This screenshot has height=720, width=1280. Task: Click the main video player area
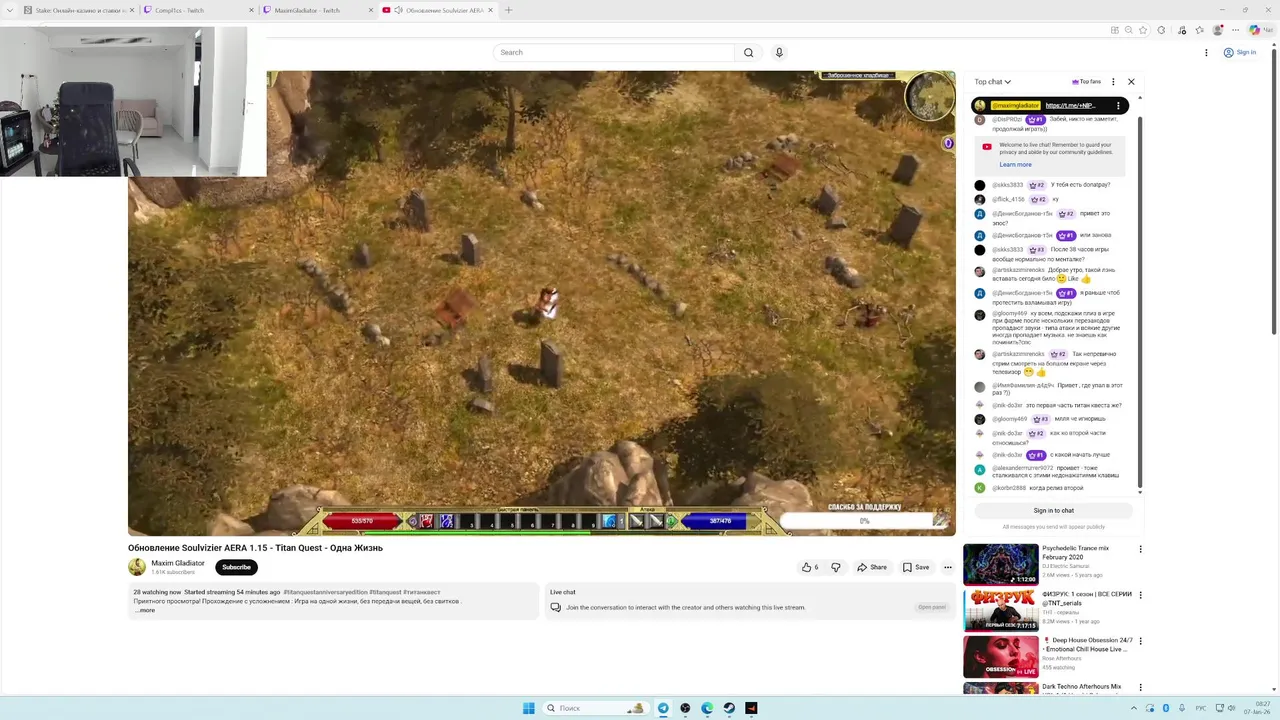pos(541,303)
